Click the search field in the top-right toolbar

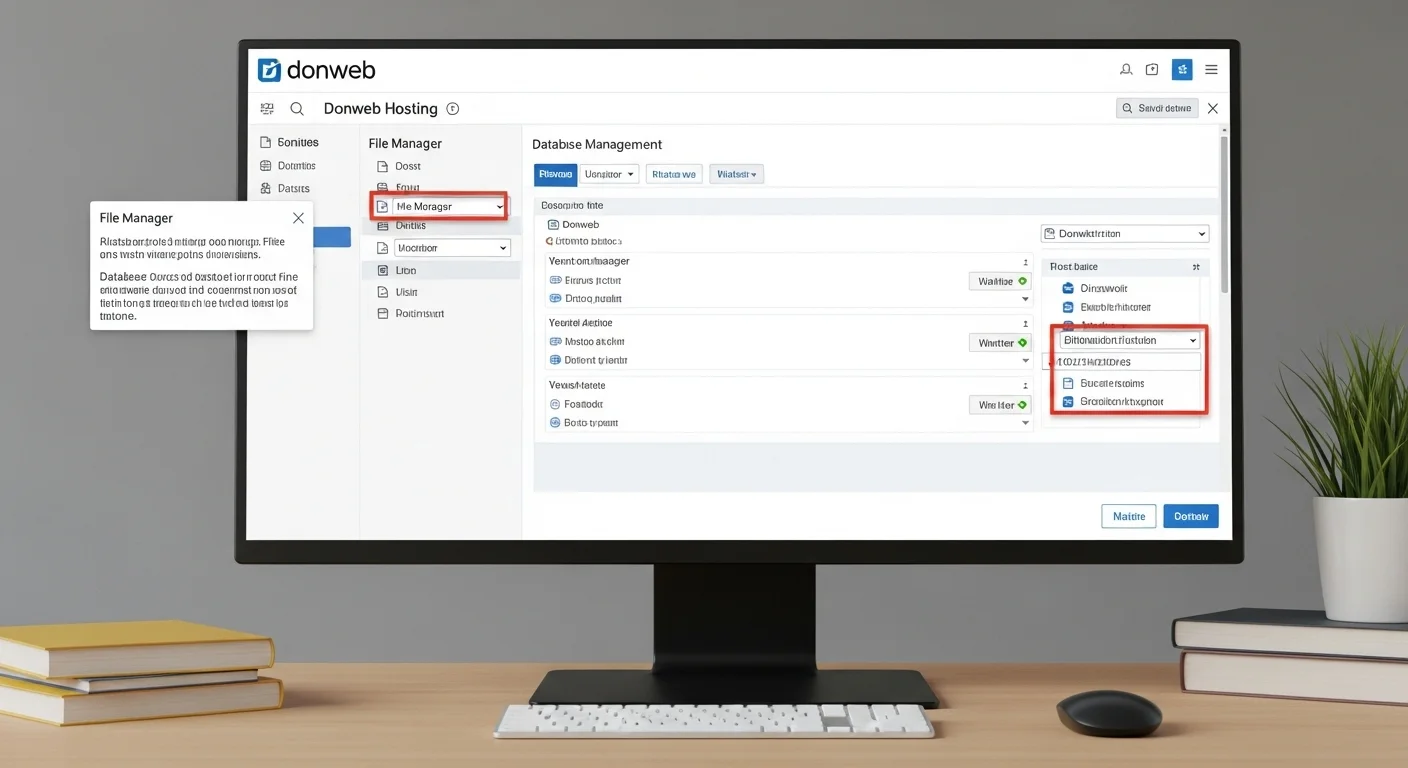click(x=1157, y=108)
